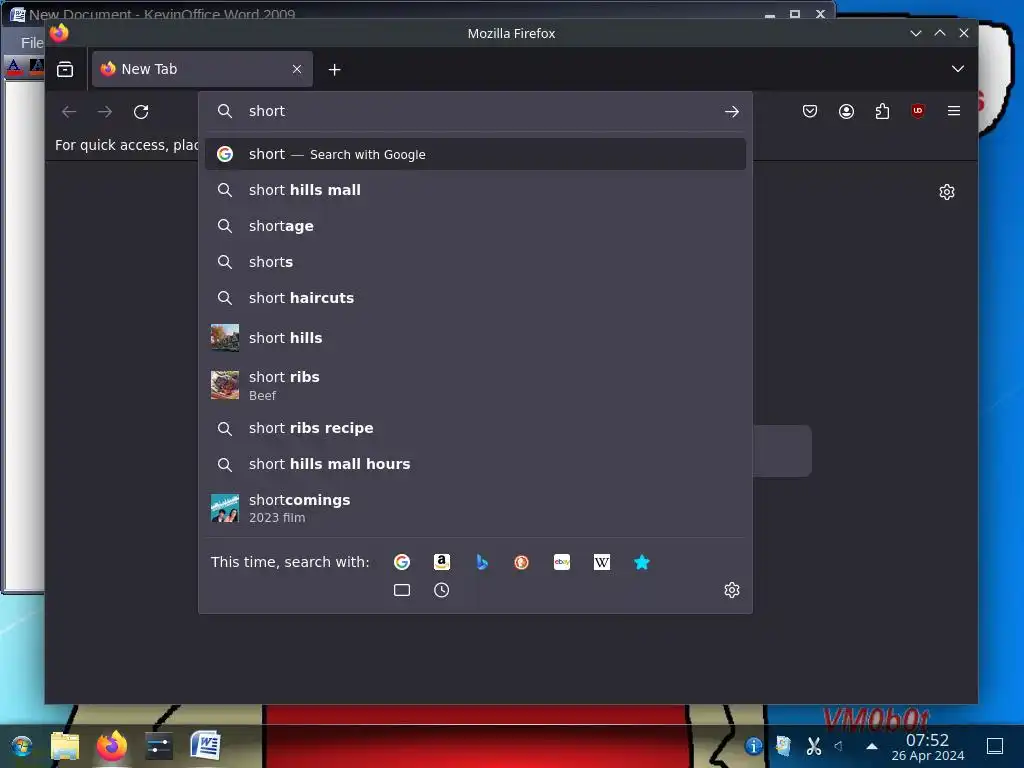Choose 'short haircuts' suggestion

coord(475,298)
